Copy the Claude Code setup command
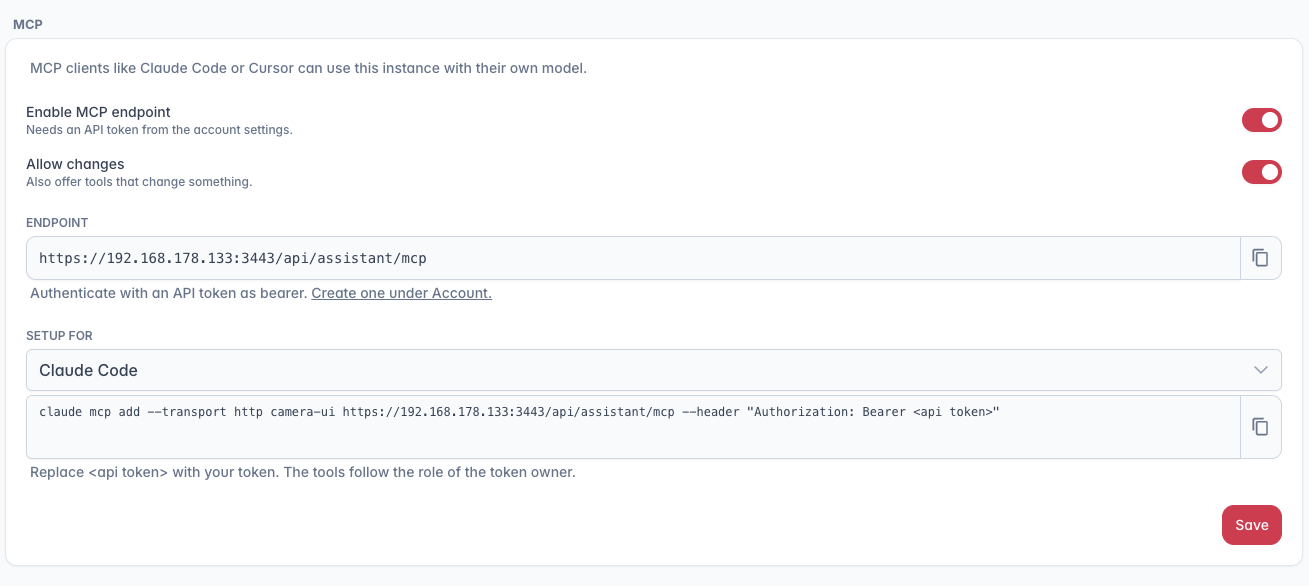 click(1261, 427)
